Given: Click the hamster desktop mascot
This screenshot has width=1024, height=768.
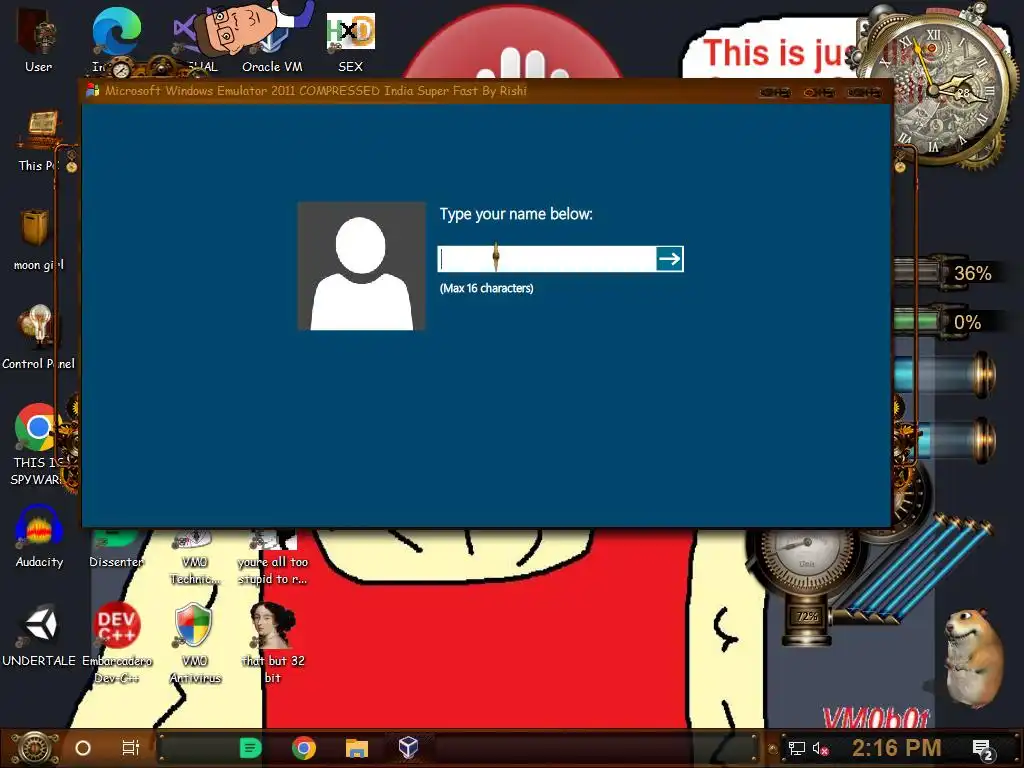Looking at the screenshot, I should pyautogui.click(x=974, y=657).
